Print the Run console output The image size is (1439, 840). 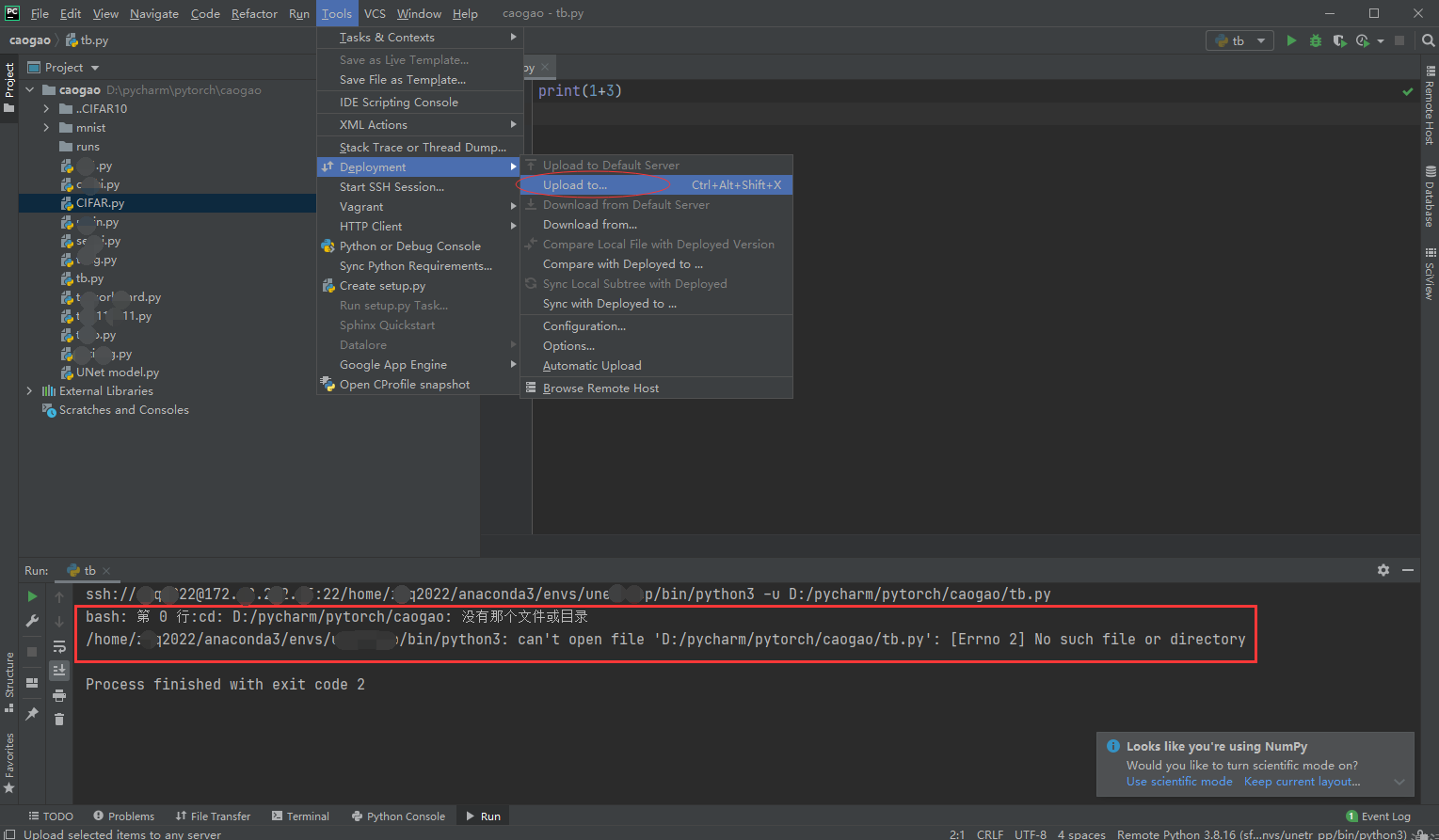point(59,695)
